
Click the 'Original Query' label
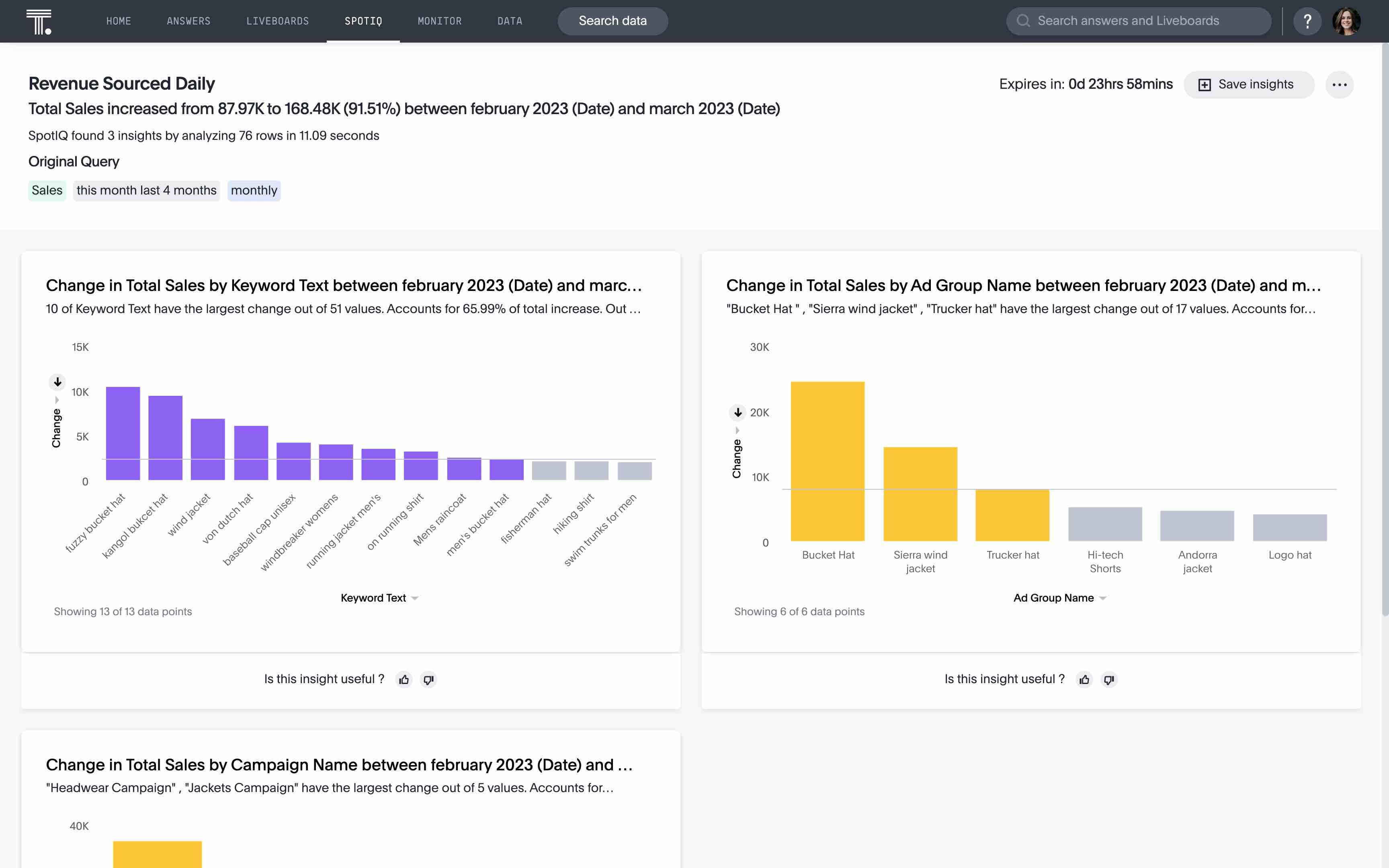pos(74,162)
